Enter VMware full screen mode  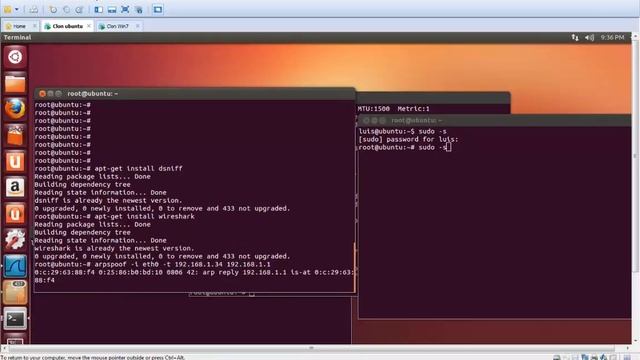(125, 9)
